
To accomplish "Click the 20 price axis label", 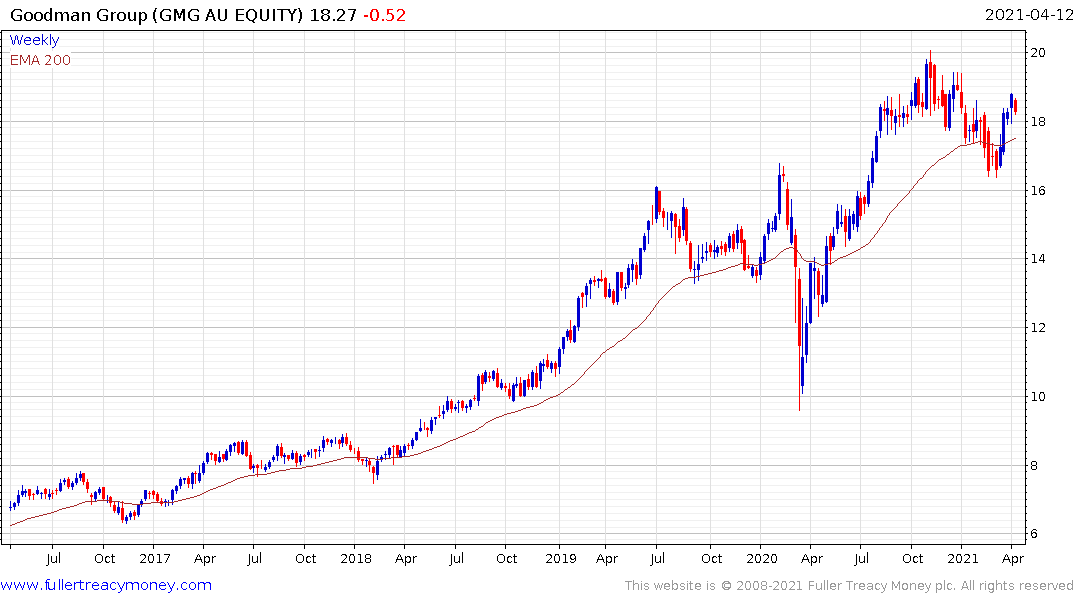I will click(1037, 53).
